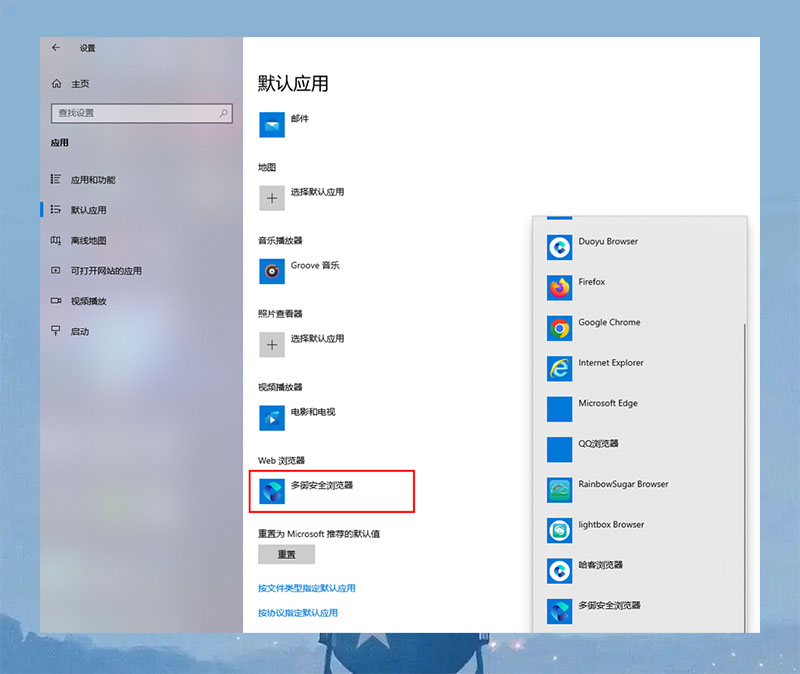Choose RainbowSugar Browser as default
Image resolution: width=800 pixels, height=674 pixels.
[610, 485]
